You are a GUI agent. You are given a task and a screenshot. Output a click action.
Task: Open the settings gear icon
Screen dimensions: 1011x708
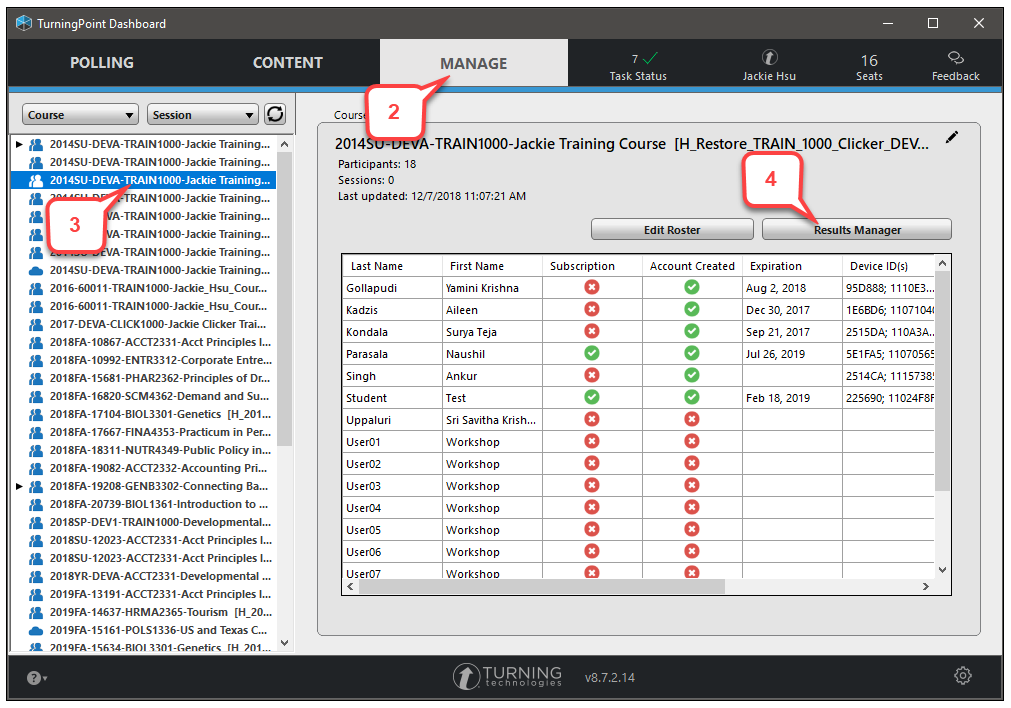click(x=963, y=676)
